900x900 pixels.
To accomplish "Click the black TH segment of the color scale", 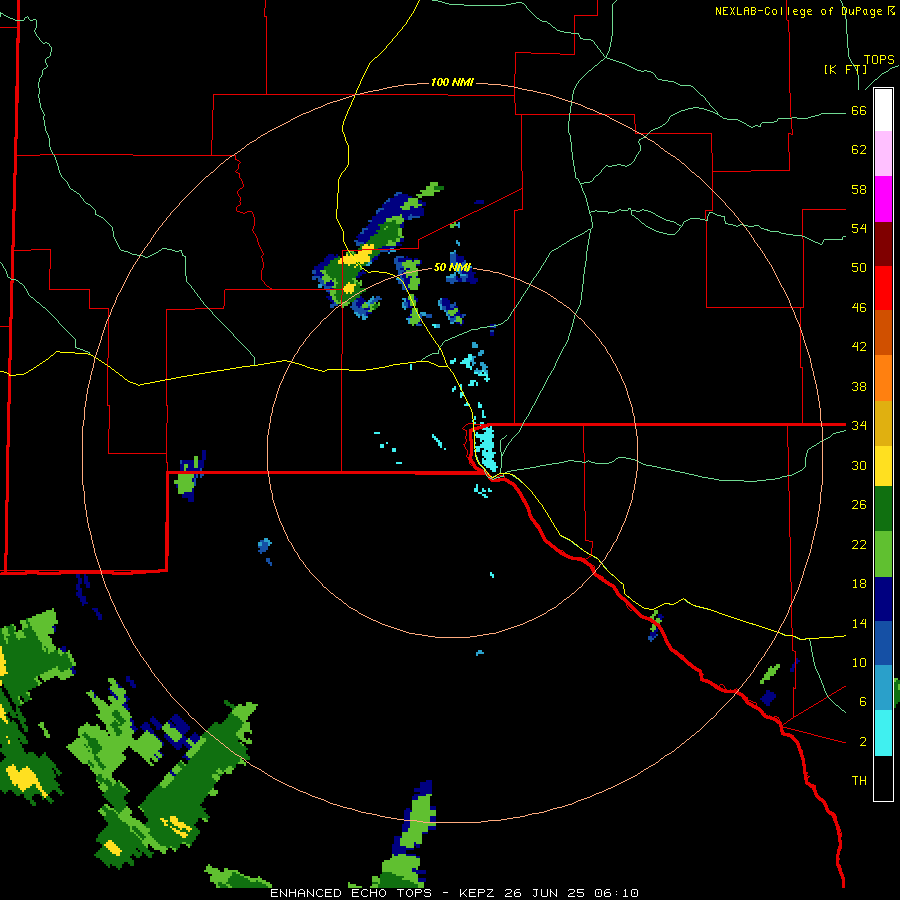I will click(883, 778).
